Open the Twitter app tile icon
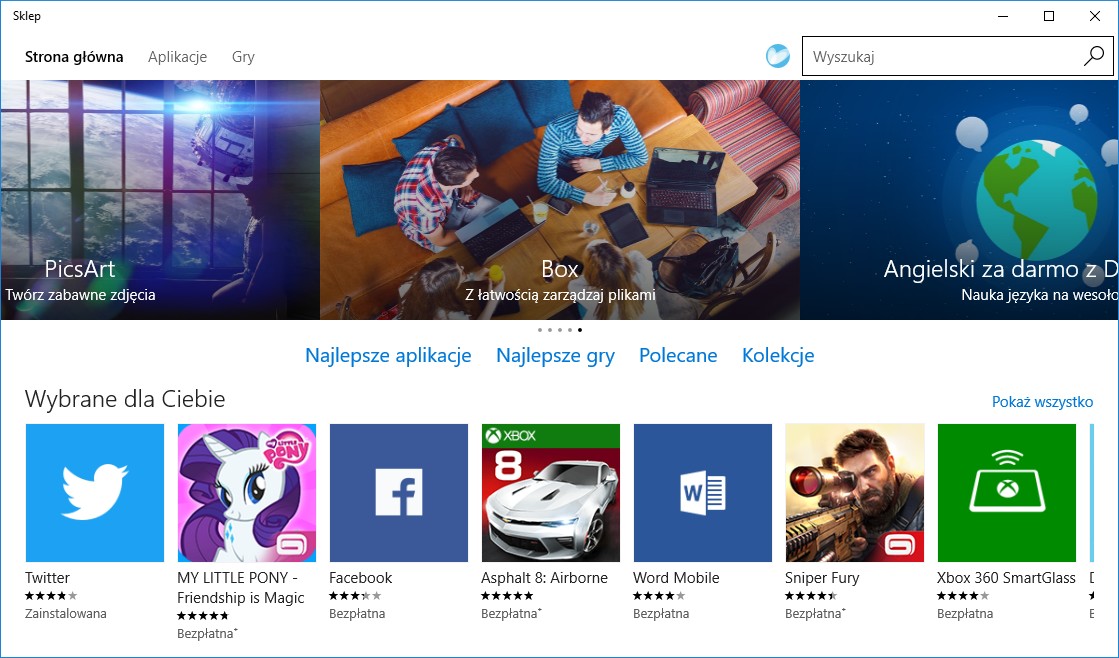The height and width of the screenshot is (658, 1119). [95, 493]
